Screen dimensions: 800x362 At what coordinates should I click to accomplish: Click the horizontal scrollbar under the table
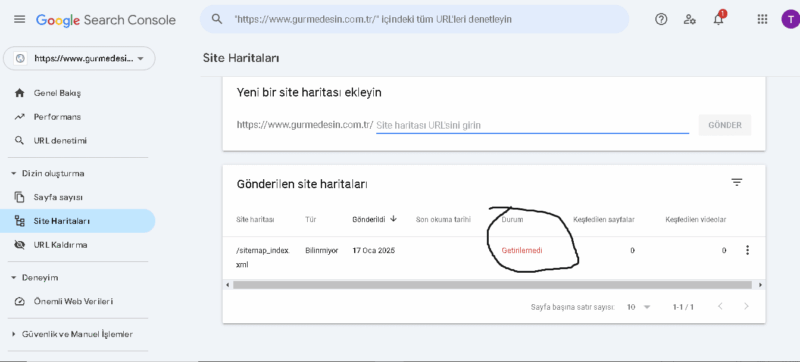pyautogui.click(x=492, y=285)
